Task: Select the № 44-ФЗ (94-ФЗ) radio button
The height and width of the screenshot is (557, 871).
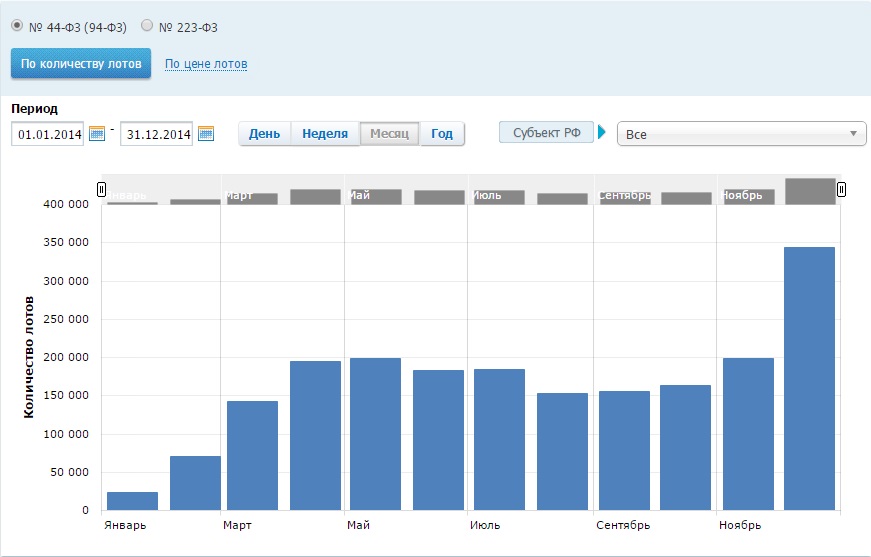Action: point(17,26)
